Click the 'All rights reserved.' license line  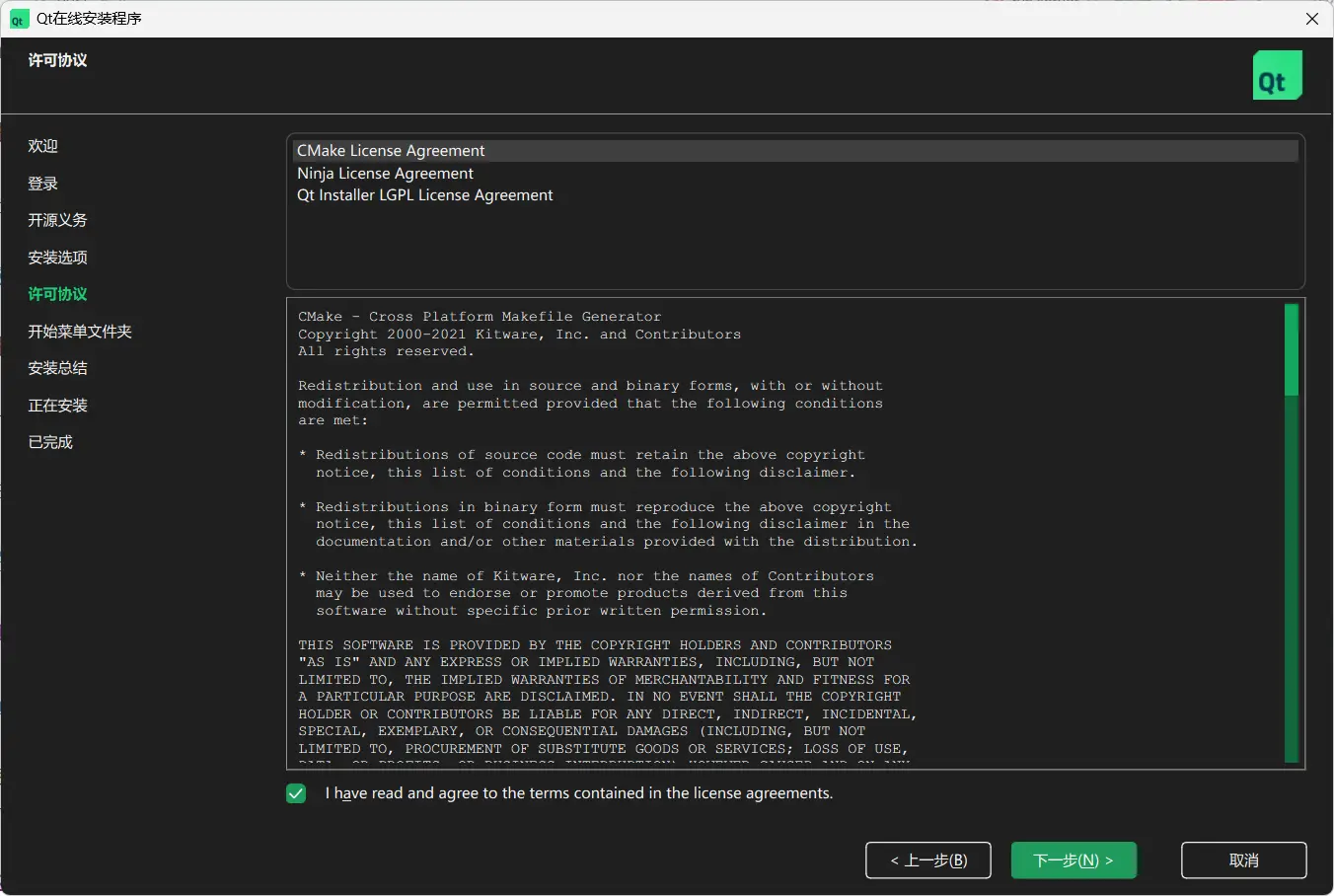point(387,351)
